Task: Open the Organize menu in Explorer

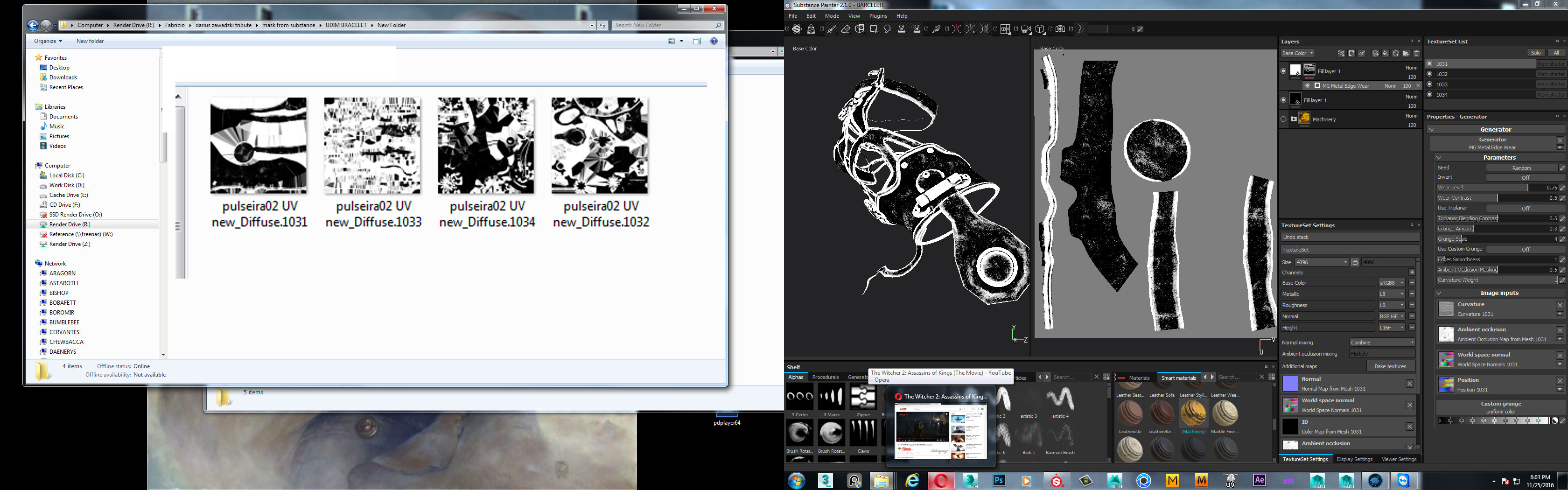Action: [48, 41]
